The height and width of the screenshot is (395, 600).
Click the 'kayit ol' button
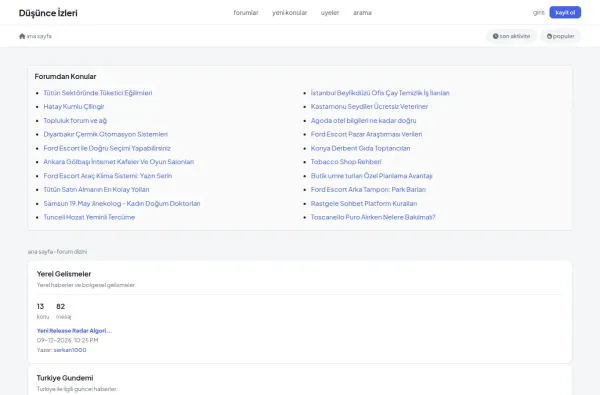pyautogui.click(x=565, y=13)
